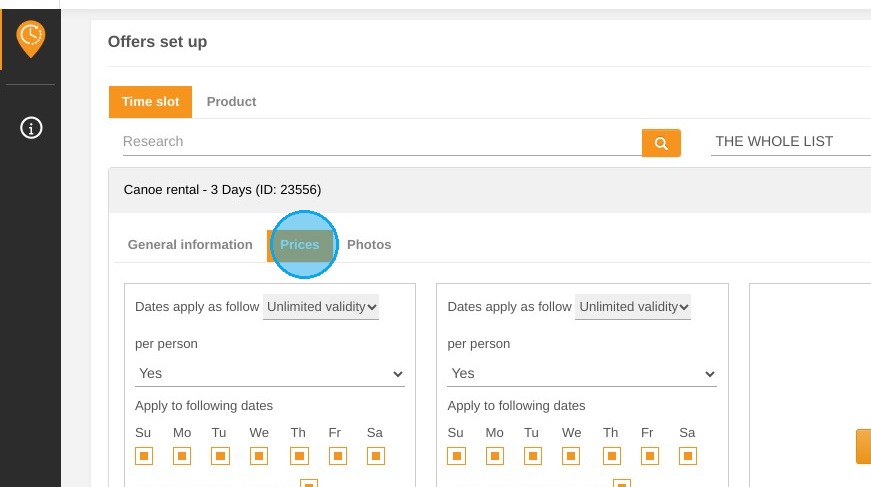Open the Photos tab
This screenshot has height=487, width=871.
click(x=369, y=245)
